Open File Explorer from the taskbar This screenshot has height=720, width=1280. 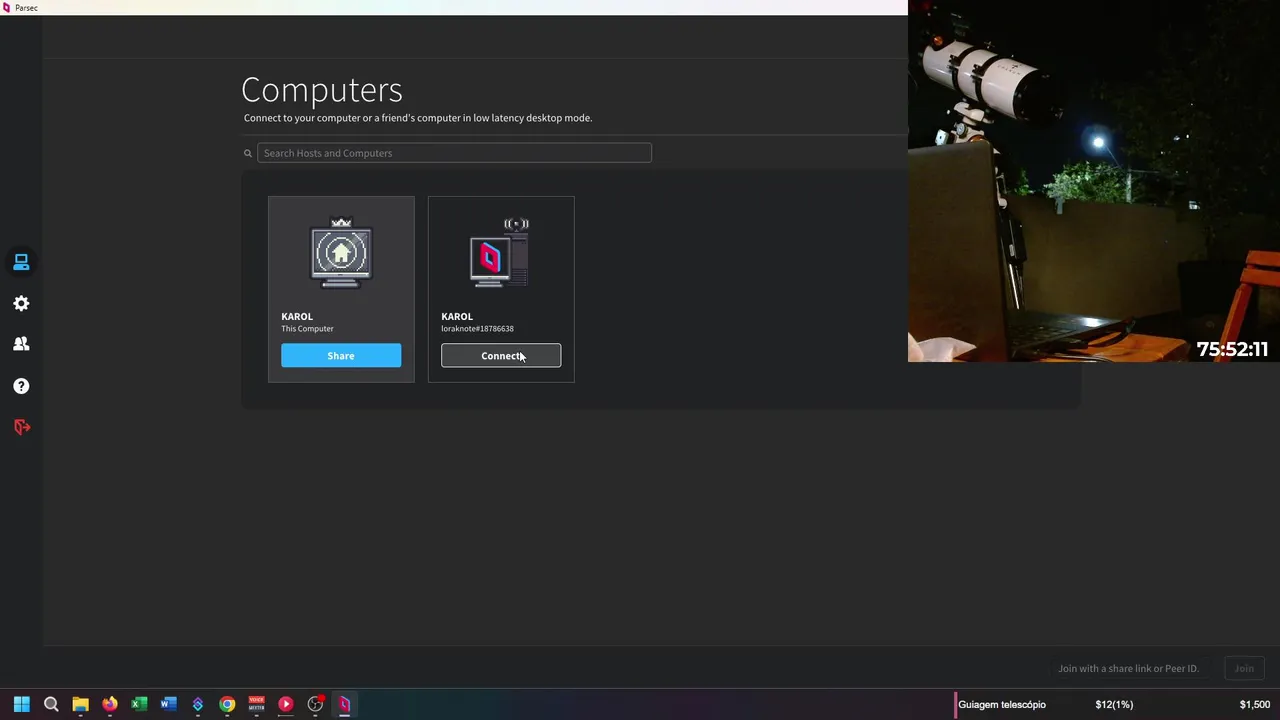coord(80,704)
